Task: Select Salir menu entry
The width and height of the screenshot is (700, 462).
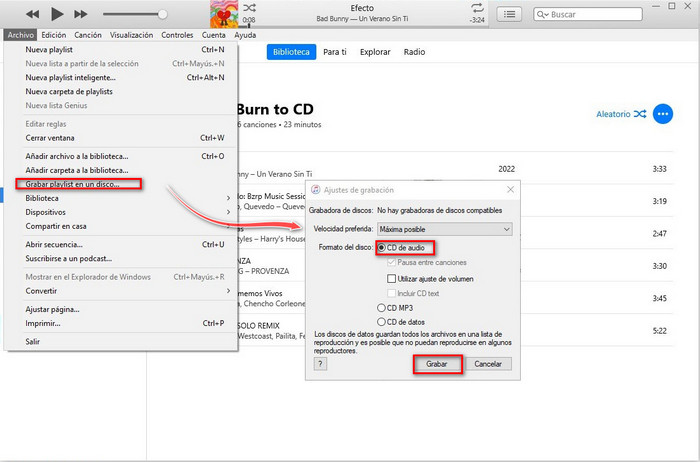Action: (x=121, y=341)
